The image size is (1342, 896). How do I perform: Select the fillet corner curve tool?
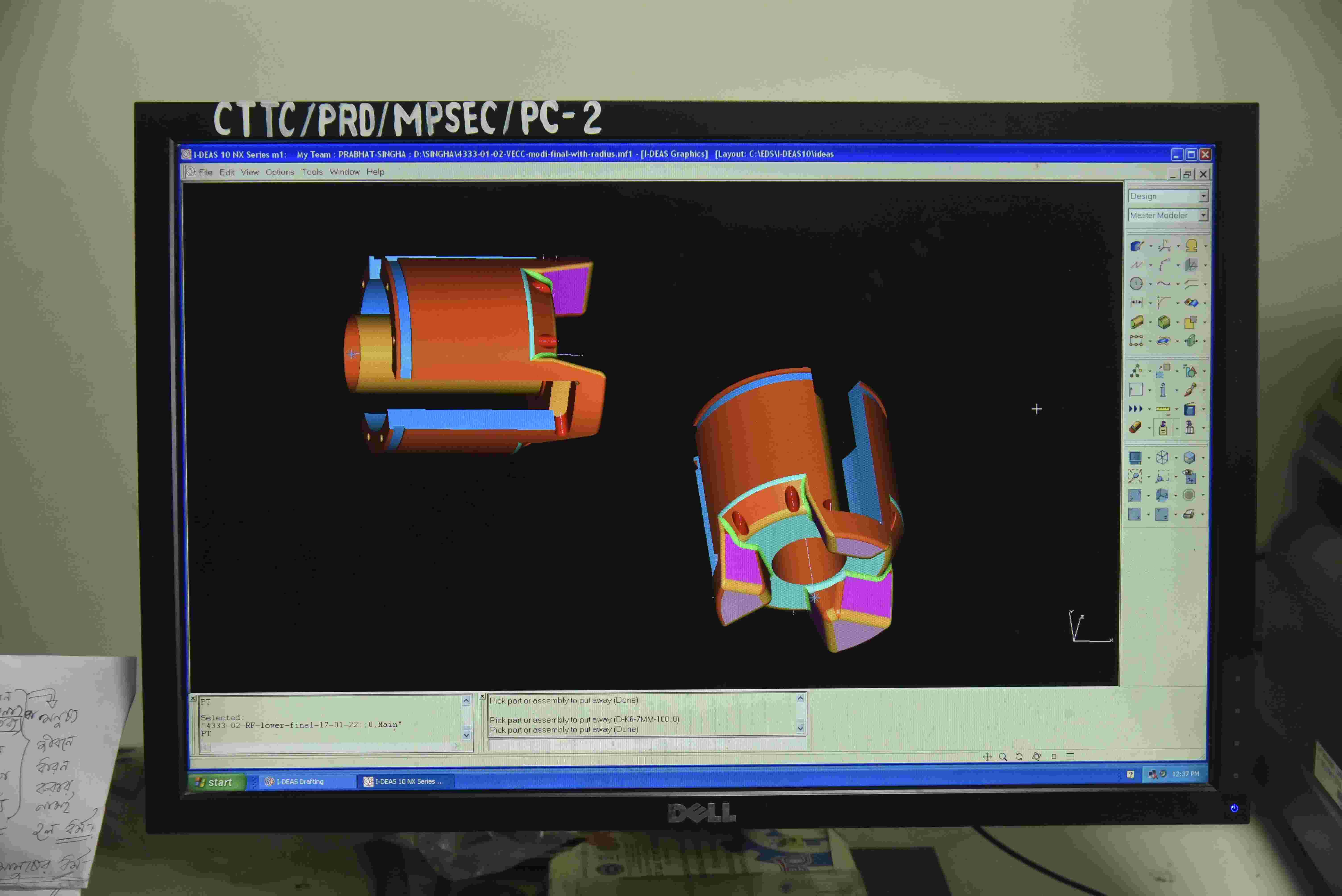[x=1164, y=303]
